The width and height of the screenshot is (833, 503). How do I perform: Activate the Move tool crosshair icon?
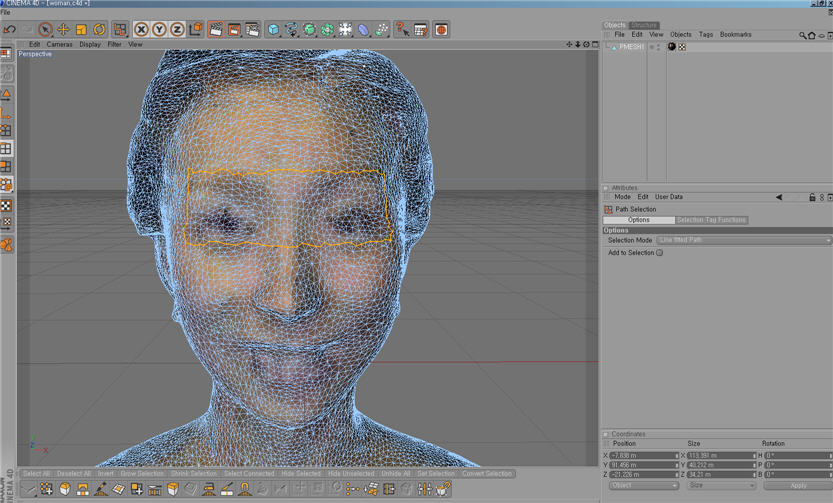point(63,30)
